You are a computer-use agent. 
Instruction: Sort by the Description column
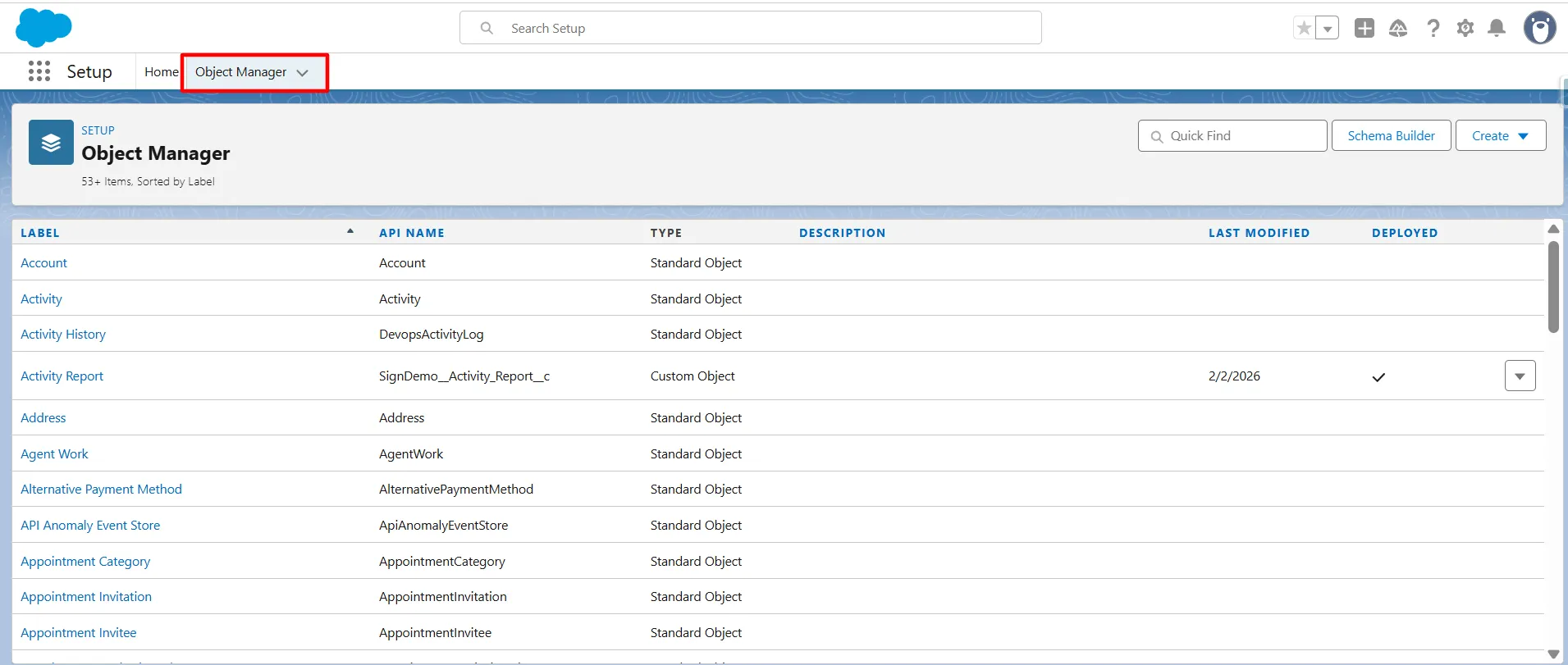tap(843, 233)
